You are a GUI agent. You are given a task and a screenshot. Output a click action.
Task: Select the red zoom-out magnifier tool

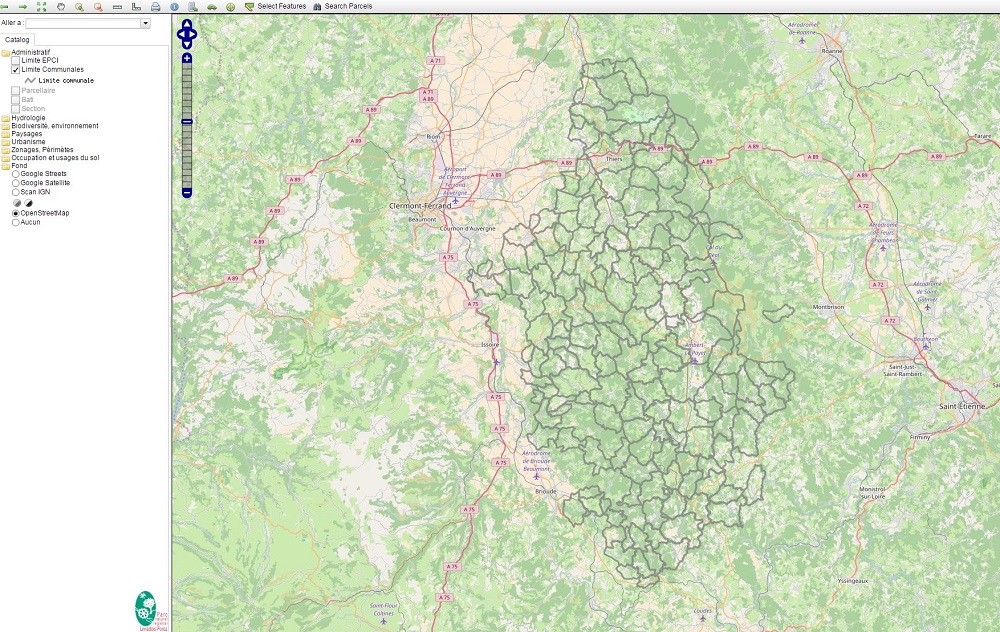(98, 6)
